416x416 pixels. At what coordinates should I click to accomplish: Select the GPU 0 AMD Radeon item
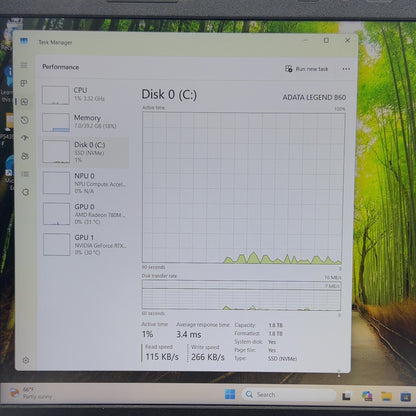click(85, 214)
